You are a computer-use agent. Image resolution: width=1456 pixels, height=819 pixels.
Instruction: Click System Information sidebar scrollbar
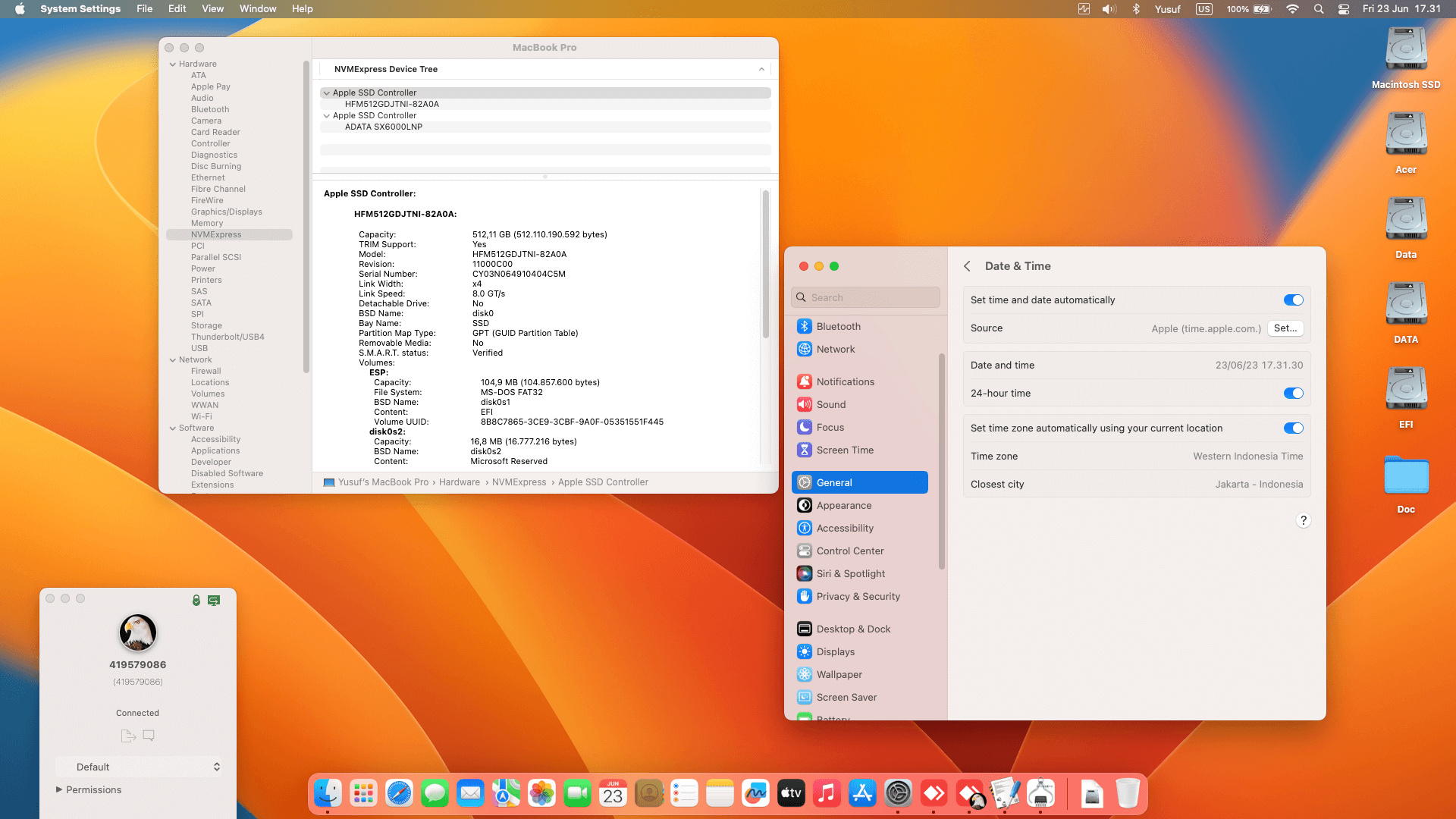tap(306, 216)
